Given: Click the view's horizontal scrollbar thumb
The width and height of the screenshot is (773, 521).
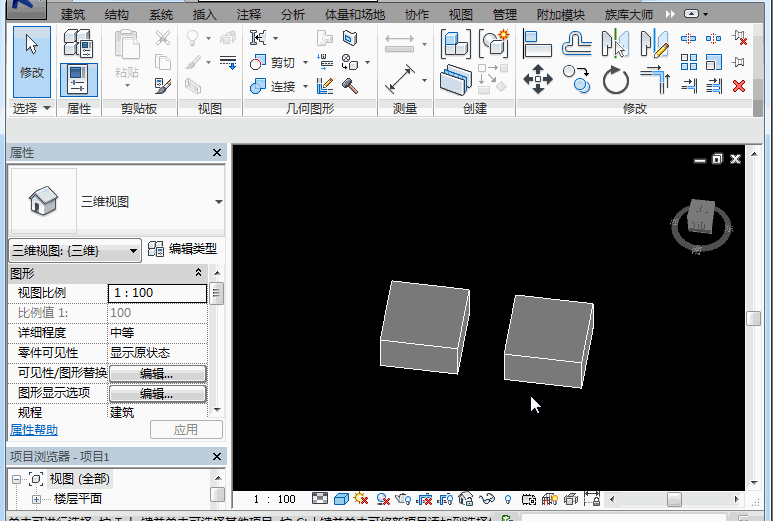Looking at the screenshot, I should (x=674, y=499).
